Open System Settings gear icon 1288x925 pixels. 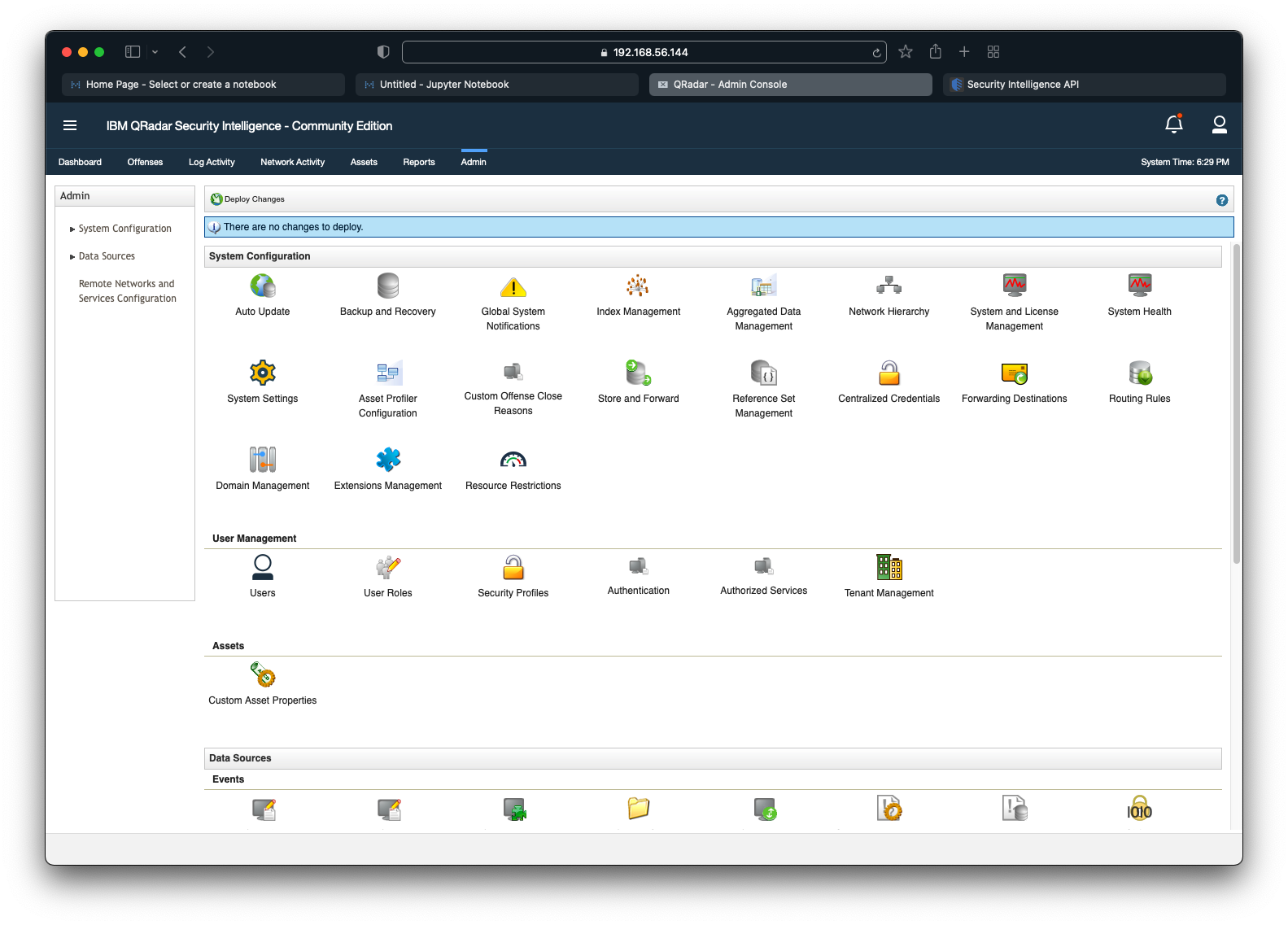[263, 373]
